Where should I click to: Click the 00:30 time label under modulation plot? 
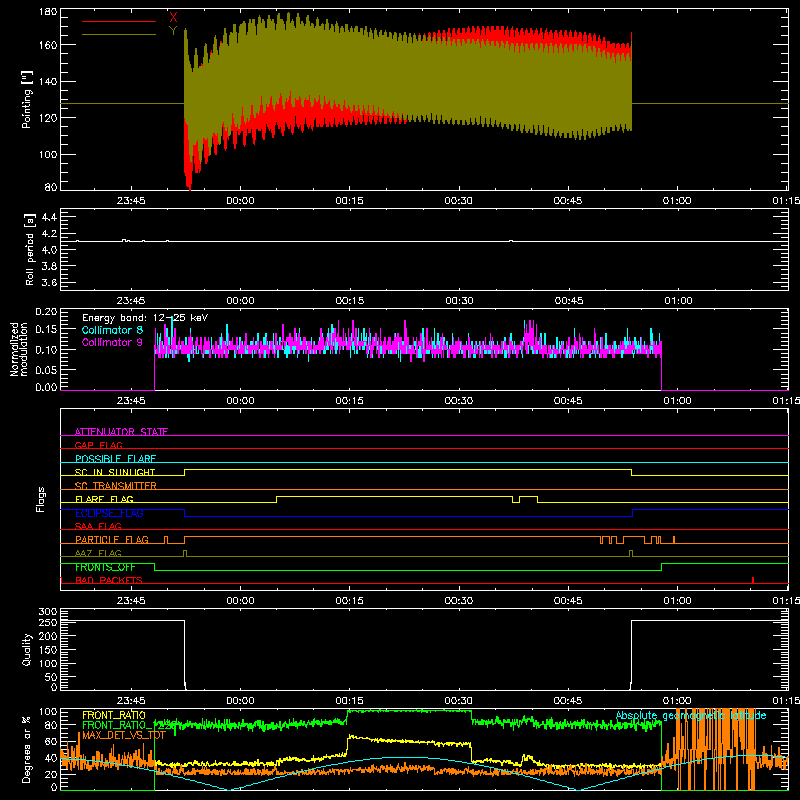[x=459, y=401]
